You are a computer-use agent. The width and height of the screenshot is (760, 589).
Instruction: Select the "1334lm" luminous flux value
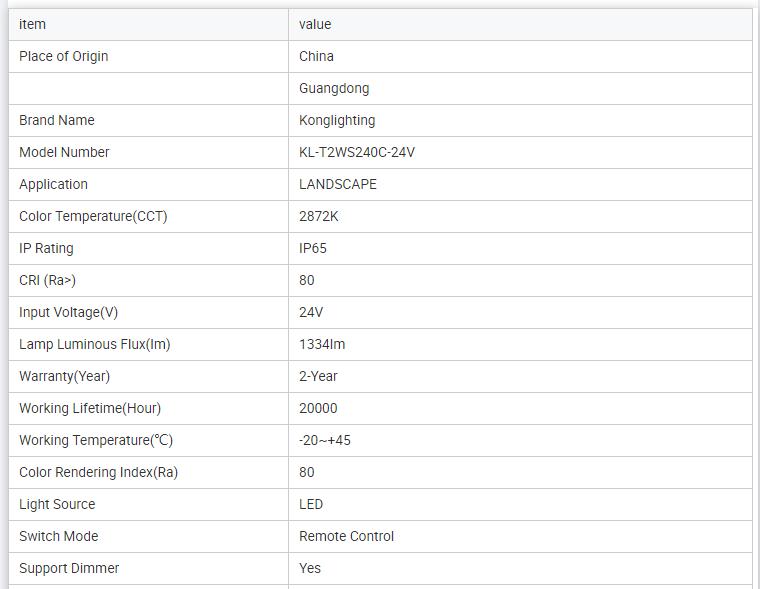click(322, 344)
